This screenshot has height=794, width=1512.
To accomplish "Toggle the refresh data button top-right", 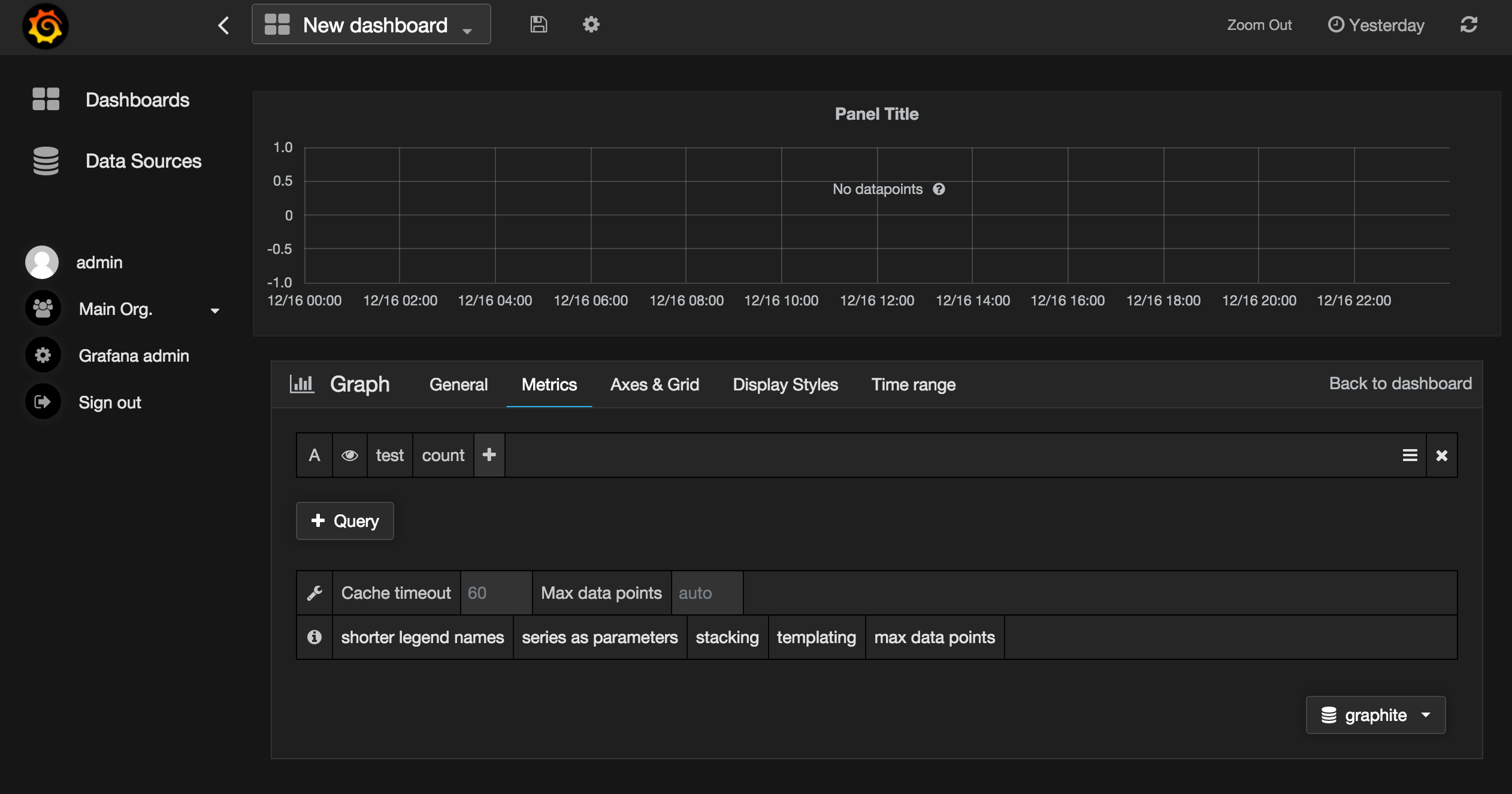I will pyautogui.click(x=1469, y=24).
